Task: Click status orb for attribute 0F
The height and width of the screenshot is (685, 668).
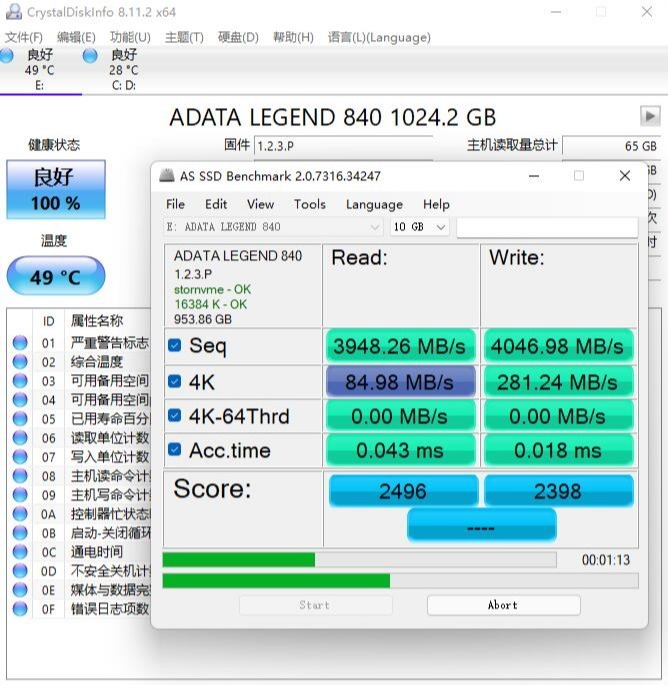Action: 20,609
